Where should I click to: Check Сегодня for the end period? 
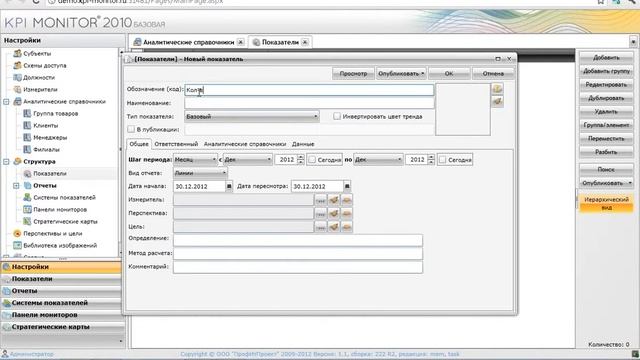point(442,160)
